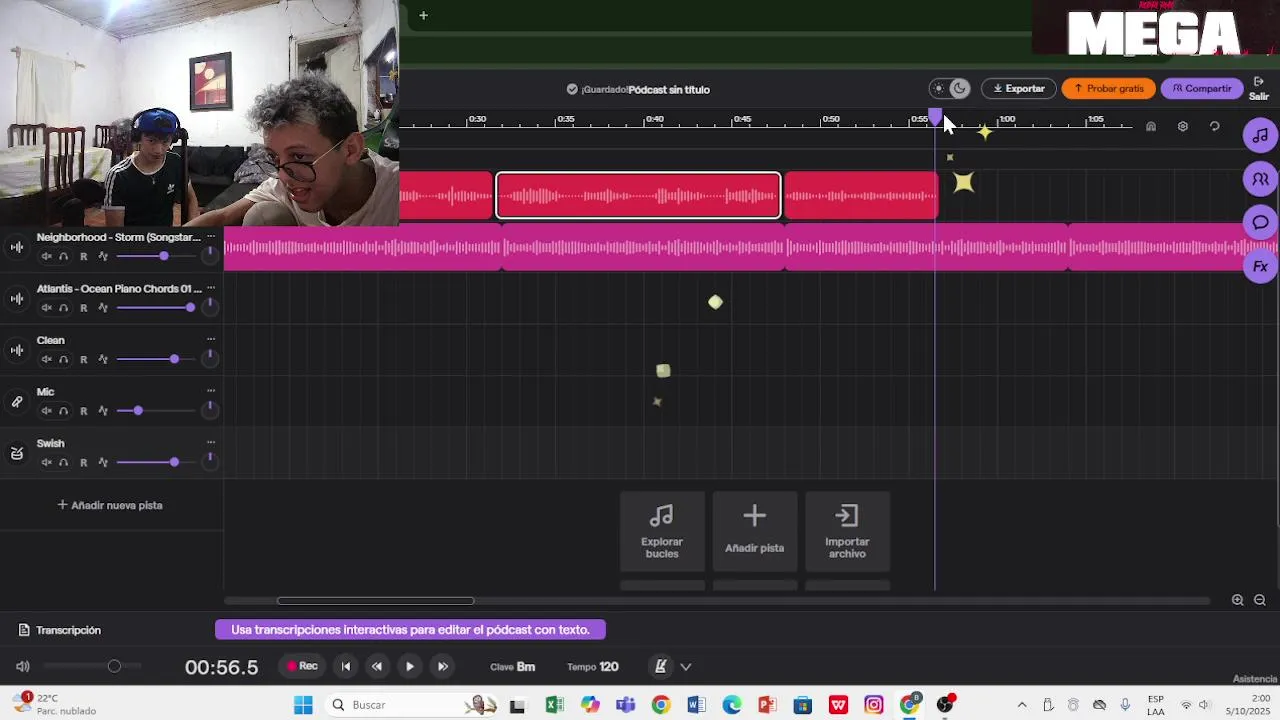This screenshot has height=720, width=1280.
Task: Open automation on the Clean track
Action: coord(103,359)
